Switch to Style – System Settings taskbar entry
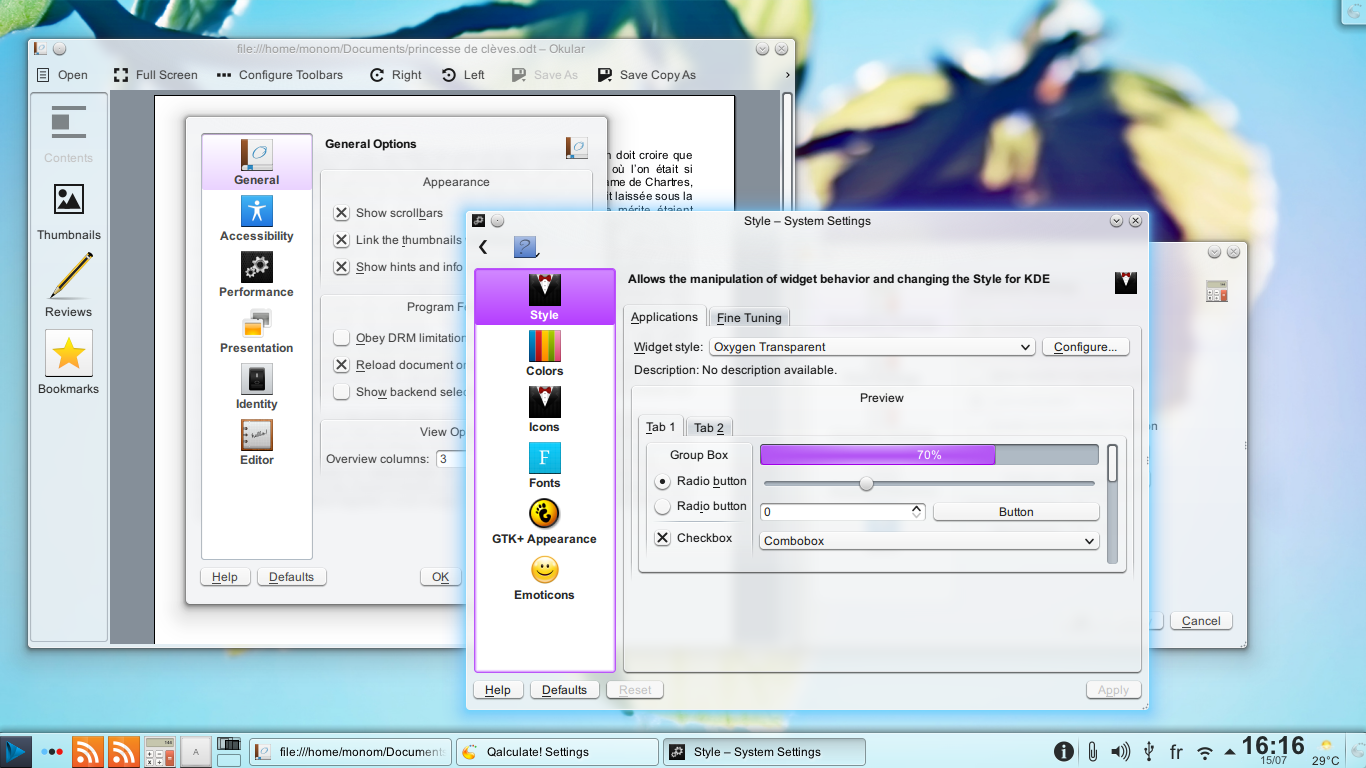The image size is (1366, 768). pos(764,752)
